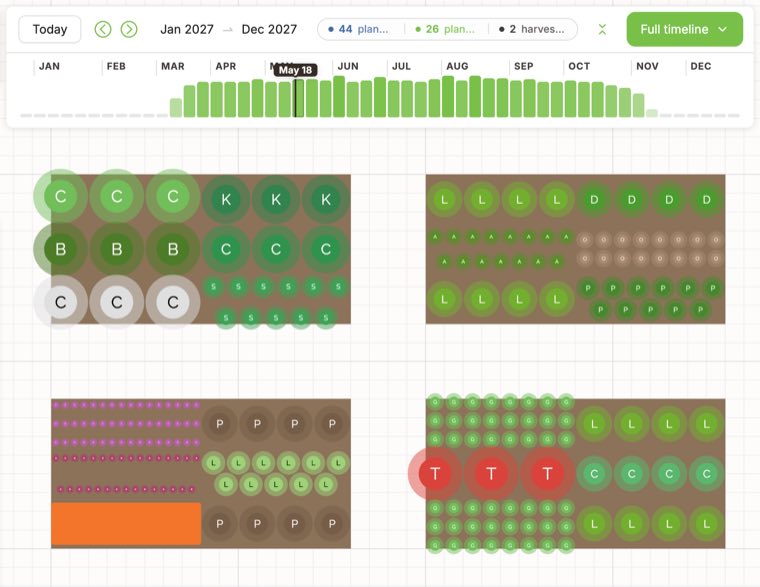Click the May 18 timeline marker
The width and height of the screenshot is (760, 587).
295,70
